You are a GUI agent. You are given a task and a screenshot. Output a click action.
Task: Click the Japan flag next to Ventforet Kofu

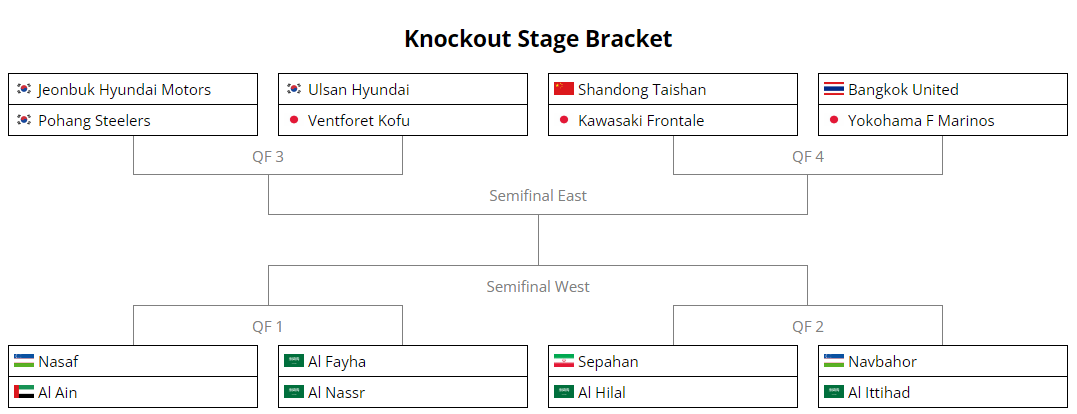pyautogui.click(x=294, y=119)
